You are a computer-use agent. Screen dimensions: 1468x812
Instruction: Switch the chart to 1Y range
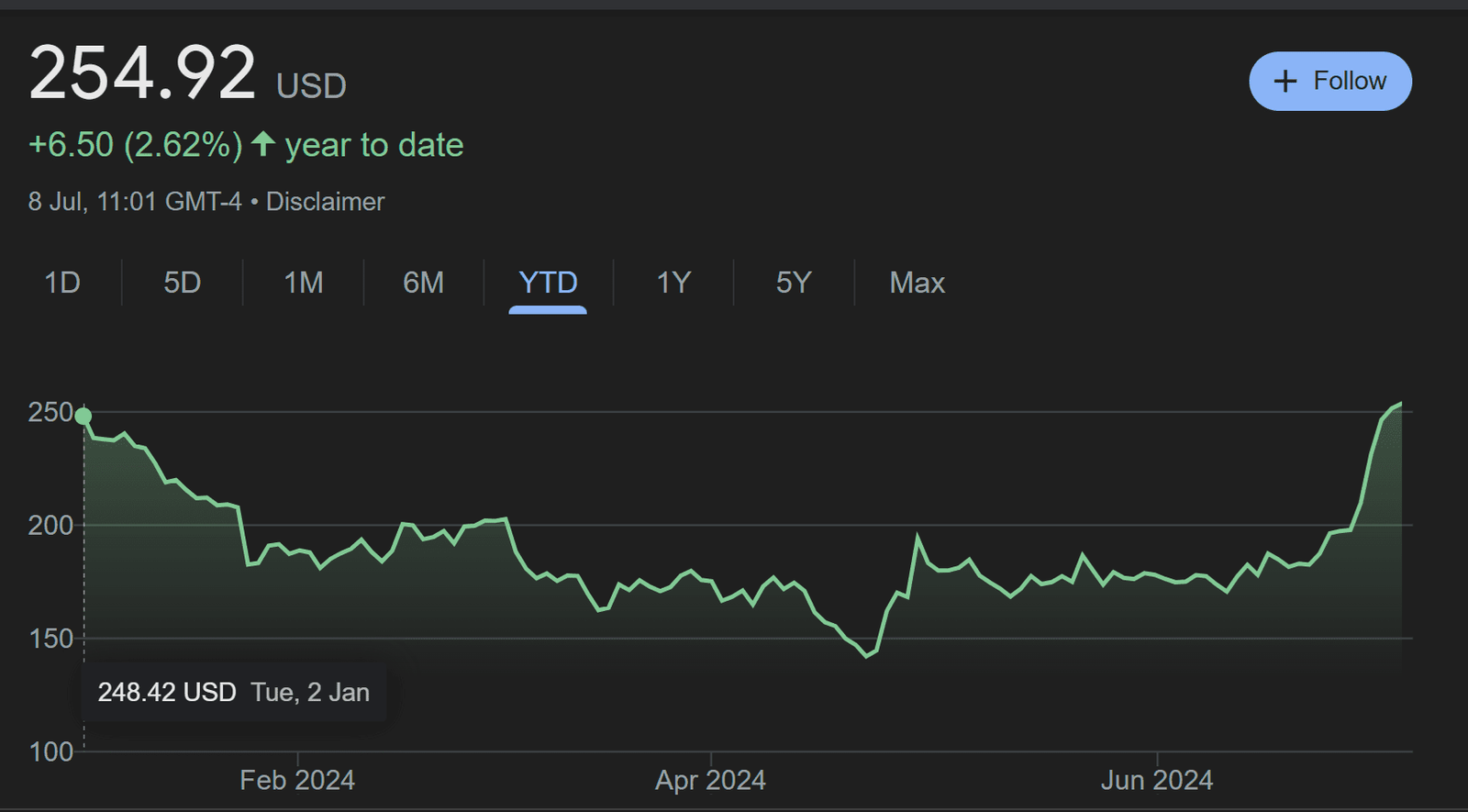[x=673, y=283]
